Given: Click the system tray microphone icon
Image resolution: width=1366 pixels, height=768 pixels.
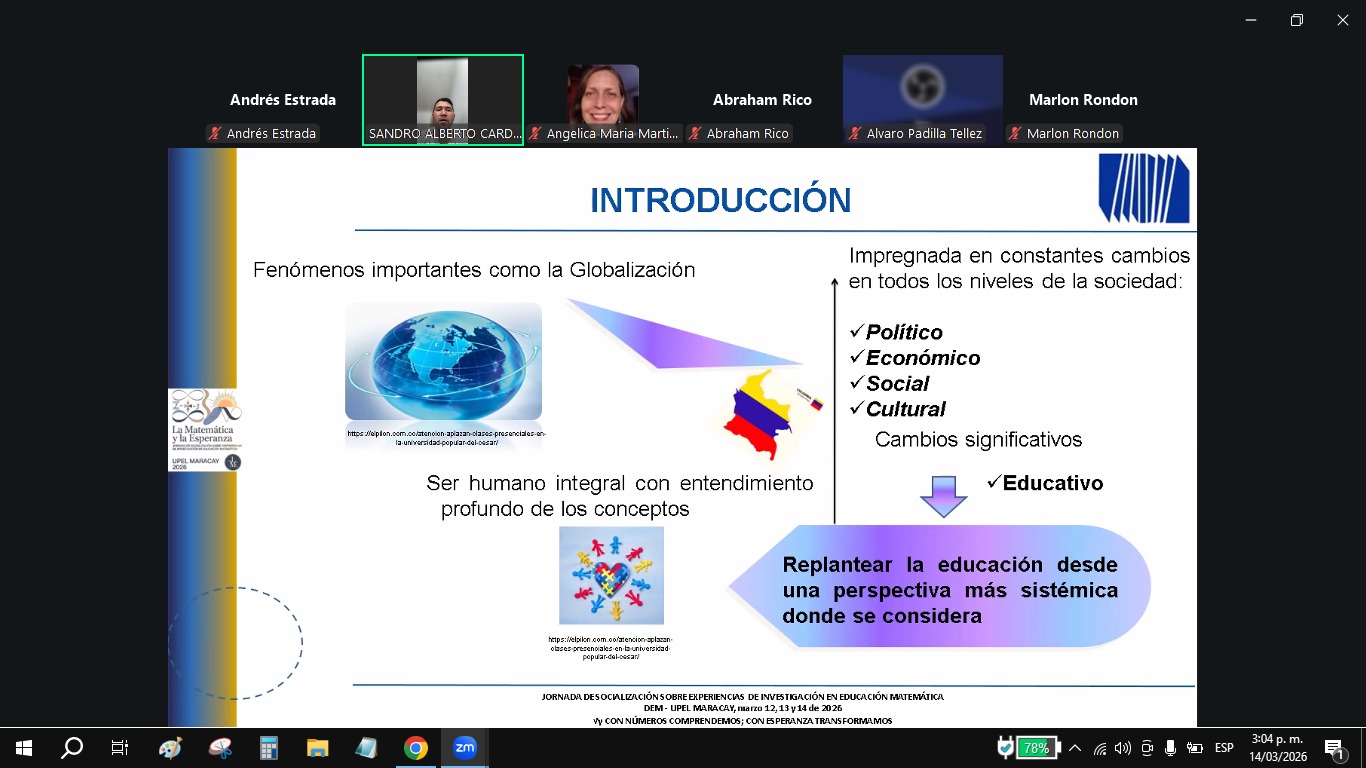Looking at the screenshot, I should click(1170, 748).
